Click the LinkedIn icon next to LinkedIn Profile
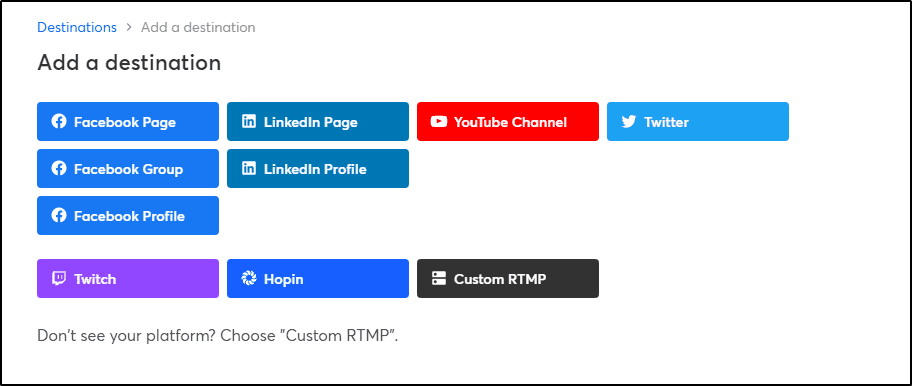The image size is (912, 386). pos(248,169)
